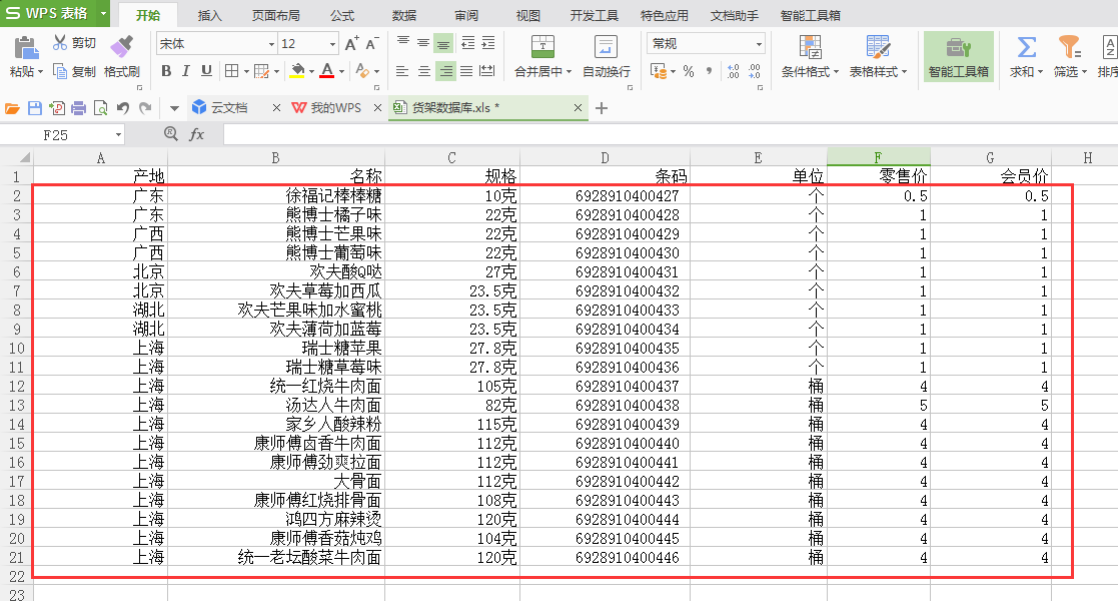Click the 合并居中 merge cells icon
The image size is (1119, 601).
tap(542, 47)
